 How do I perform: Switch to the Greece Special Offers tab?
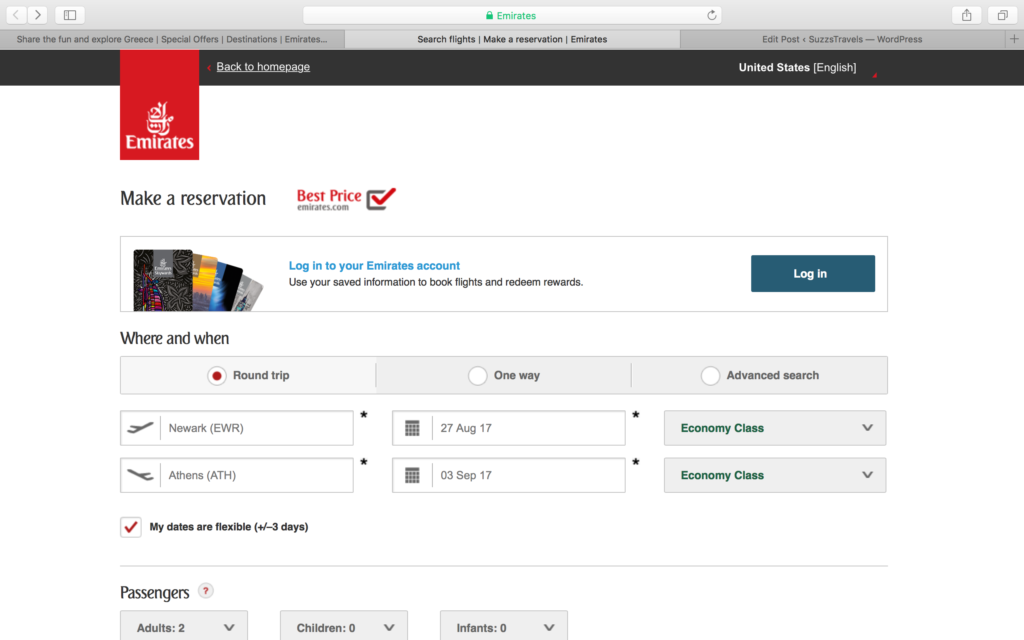click(x=172, y=39)
